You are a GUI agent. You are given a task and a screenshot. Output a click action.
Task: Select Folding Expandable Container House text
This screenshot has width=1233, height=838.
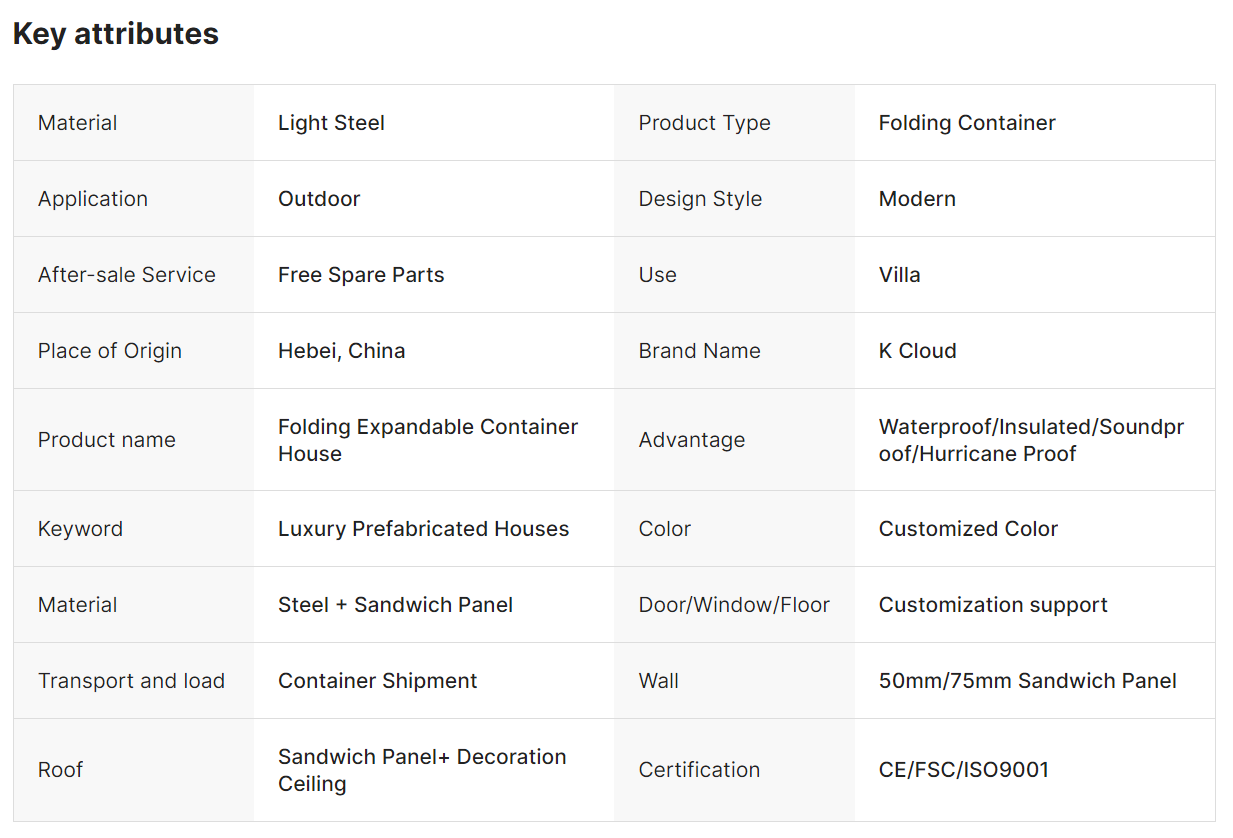pyautogui.click(x=427, y=440)
